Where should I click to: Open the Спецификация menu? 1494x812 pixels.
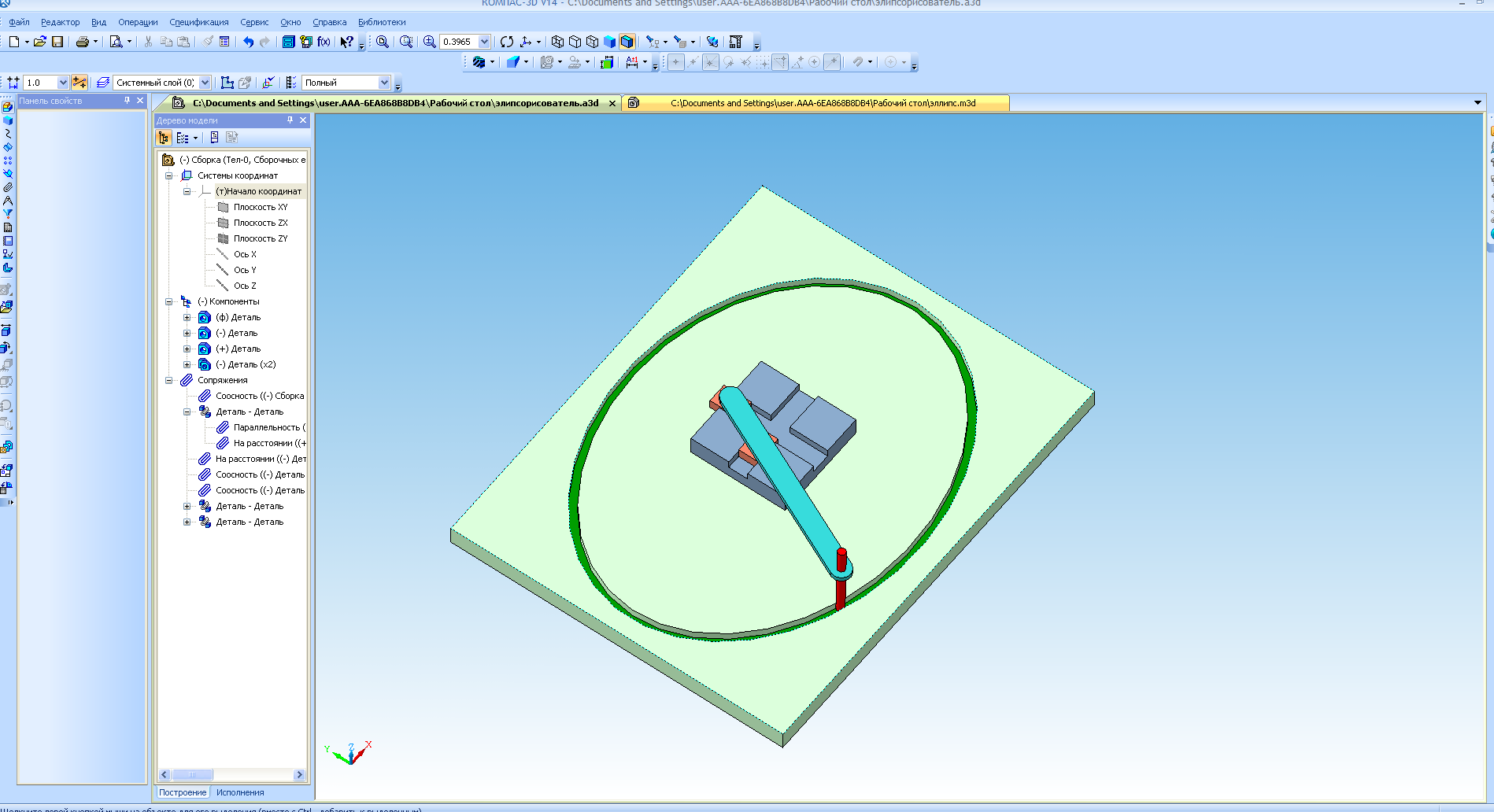(x=199, y=22)
